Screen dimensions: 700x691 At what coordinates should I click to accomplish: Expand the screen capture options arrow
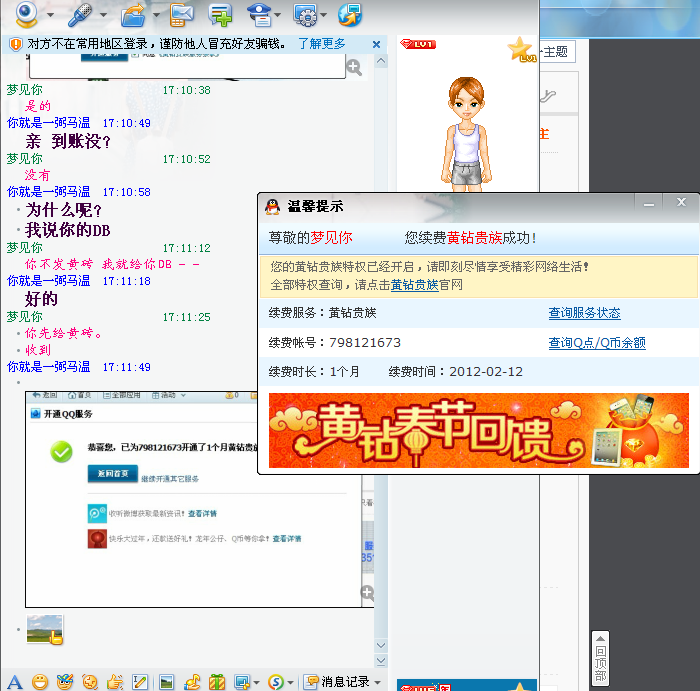[256, 683]
